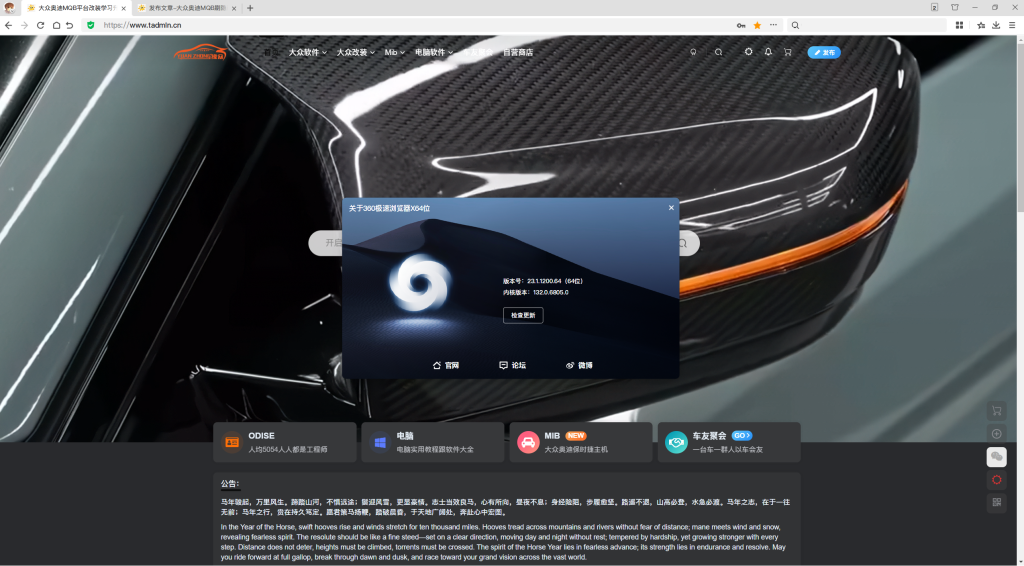Open the 电脑 tutorials card
Screen dimensions: 1024x566
coord(433,442)
